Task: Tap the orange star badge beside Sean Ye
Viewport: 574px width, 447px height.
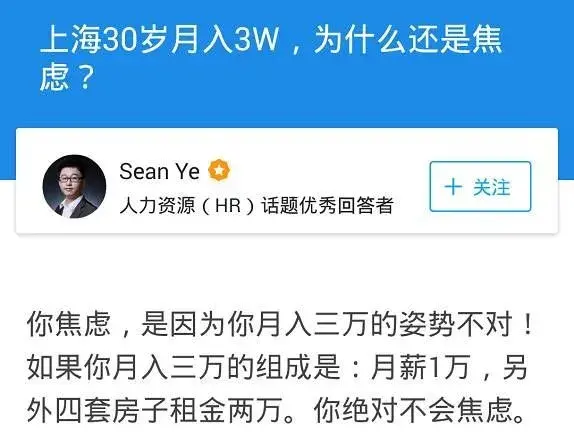Action: tap(219, 170)
